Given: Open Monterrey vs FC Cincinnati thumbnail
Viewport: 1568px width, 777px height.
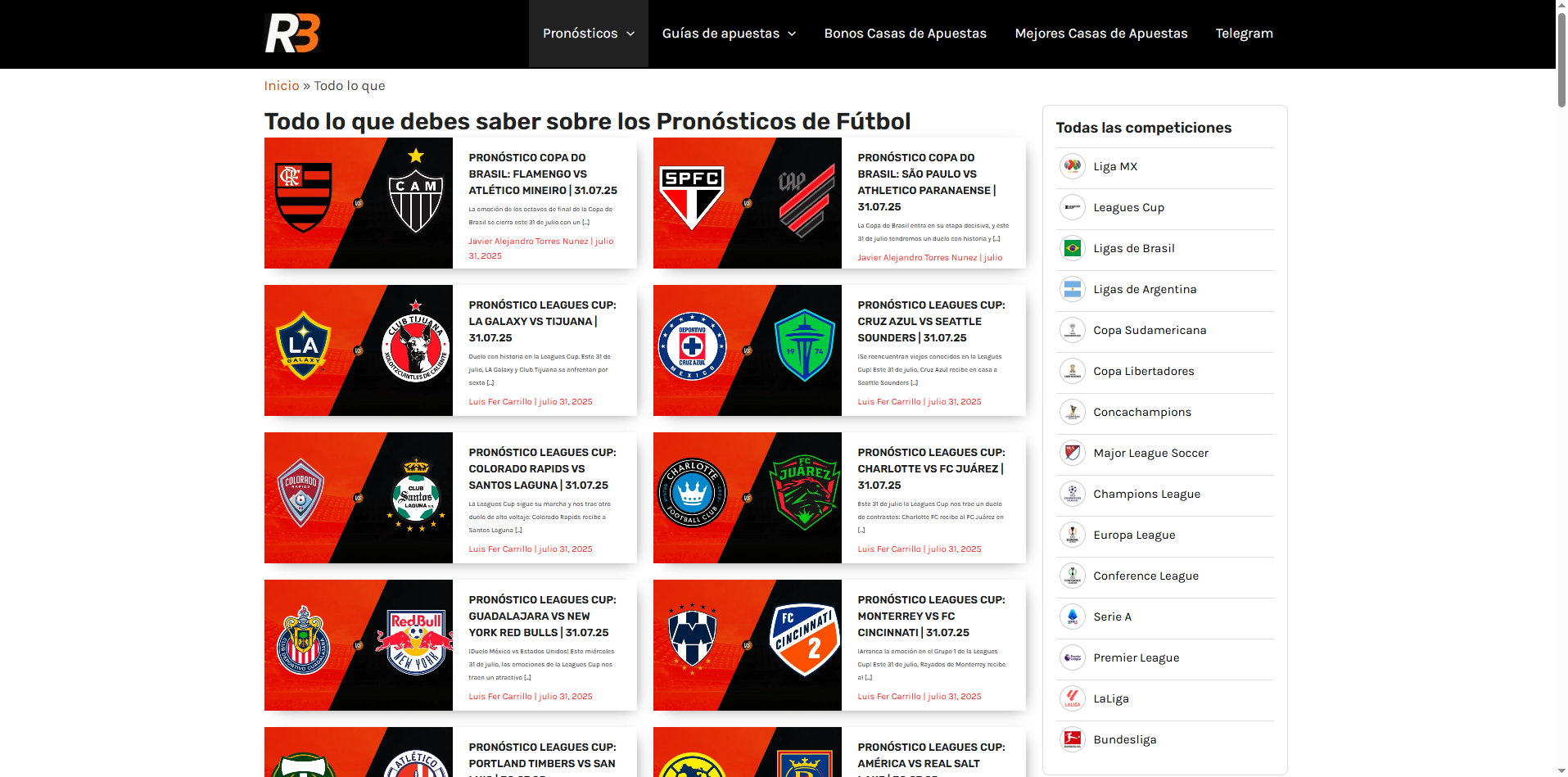Looking at the screenshot, I should pos(748,645).
